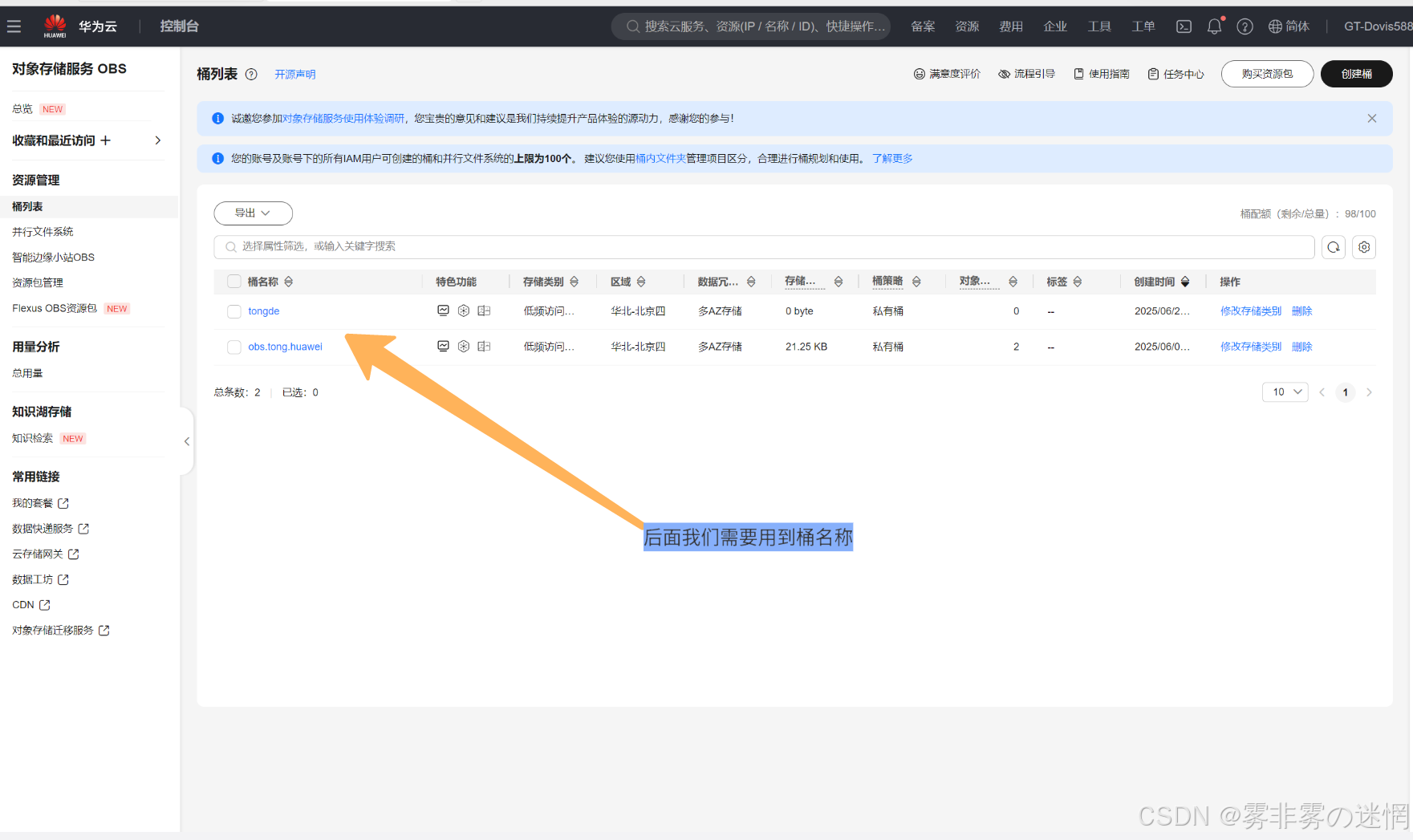Sort the table by 创建时间
This screenshot has width=1413, height=840.
tap(1185, 282)
